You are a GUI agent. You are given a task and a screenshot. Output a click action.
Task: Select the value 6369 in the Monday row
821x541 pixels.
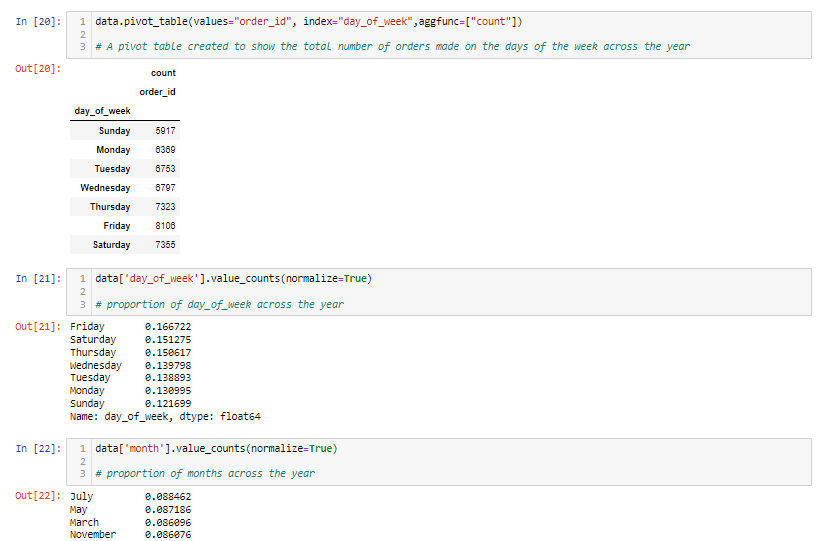pyautogui.click(x=165, y=150)
